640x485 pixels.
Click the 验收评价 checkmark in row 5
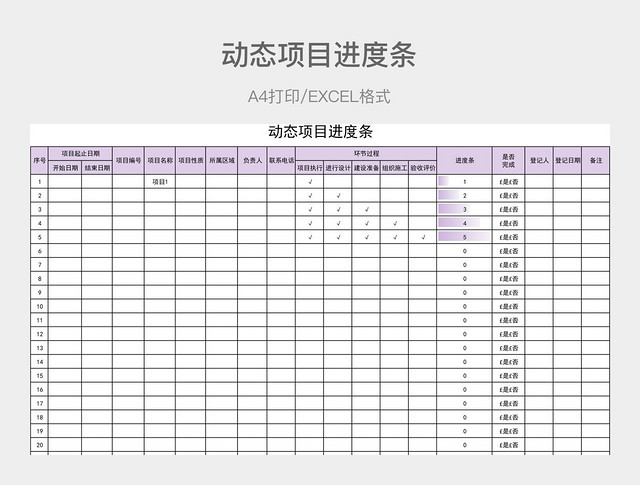[x=423, y=237]
